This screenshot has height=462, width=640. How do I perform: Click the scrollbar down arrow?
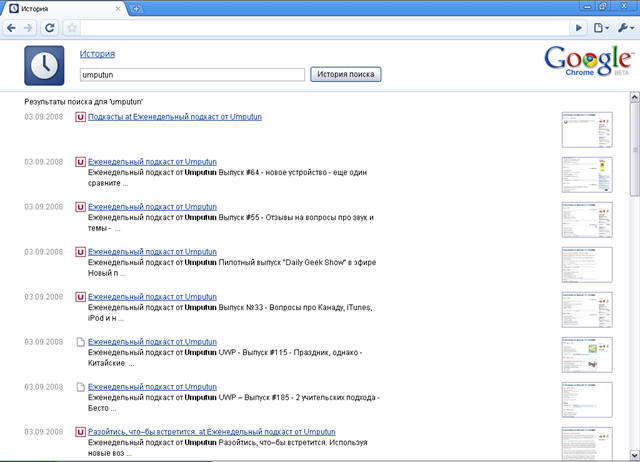tap(635, 455)
